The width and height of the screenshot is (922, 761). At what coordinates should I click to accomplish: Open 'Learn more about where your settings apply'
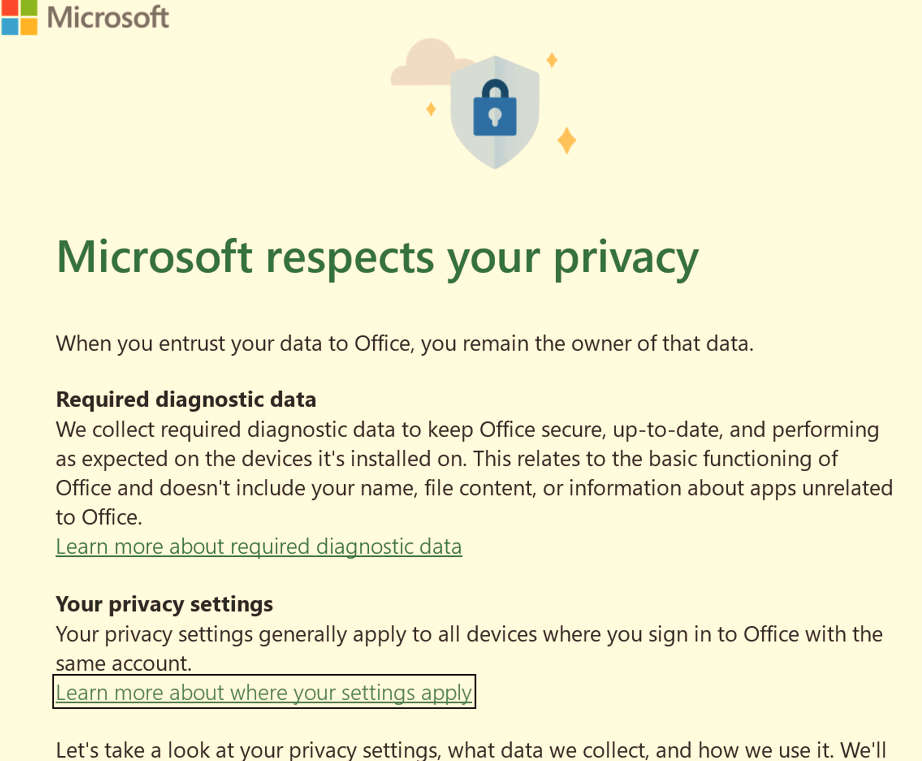click(x=264, y=692)
